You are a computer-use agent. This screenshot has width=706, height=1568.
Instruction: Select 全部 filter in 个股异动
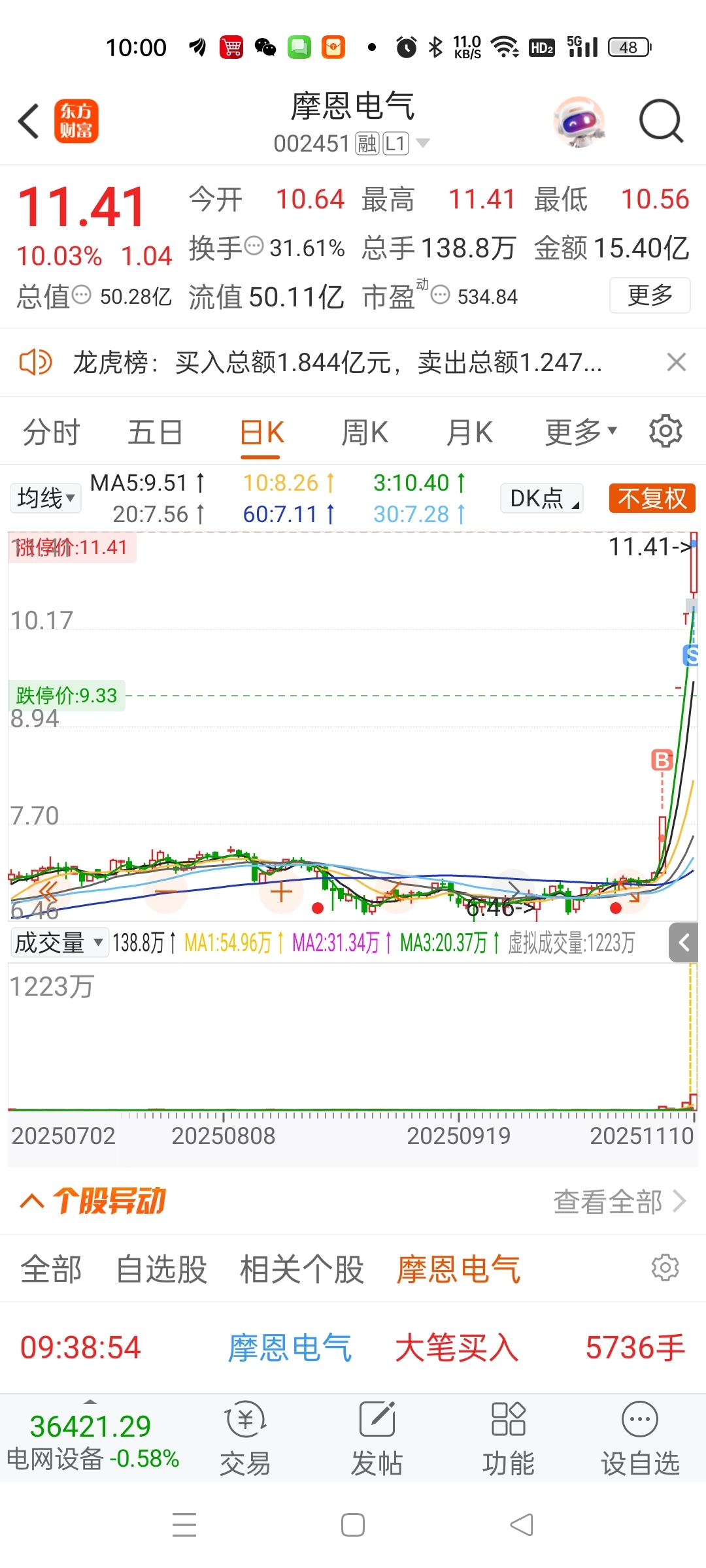coord(51,1269)
